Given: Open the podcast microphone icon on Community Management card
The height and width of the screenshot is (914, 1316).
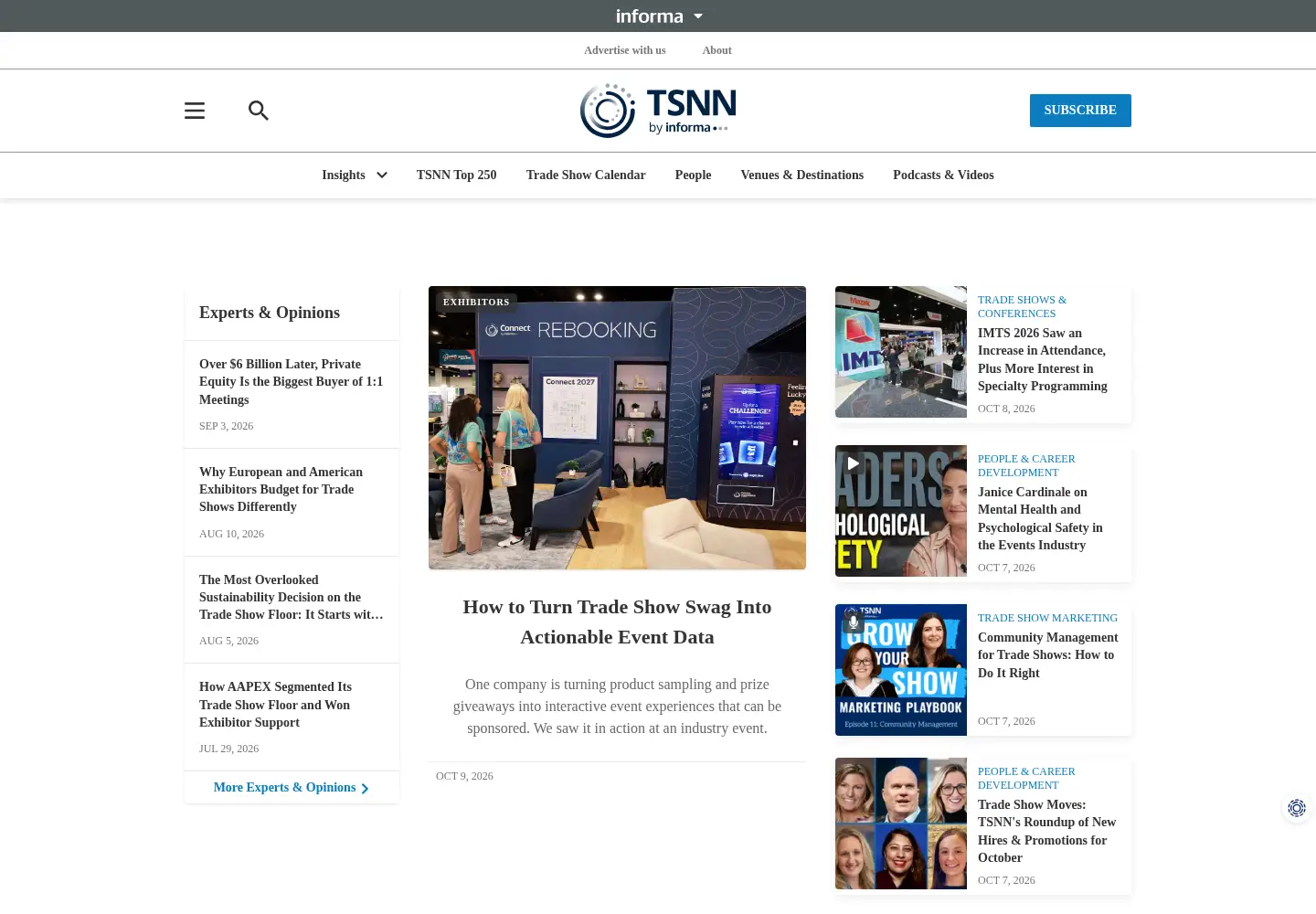Looking at the screenshot, I should pos(853,622).
